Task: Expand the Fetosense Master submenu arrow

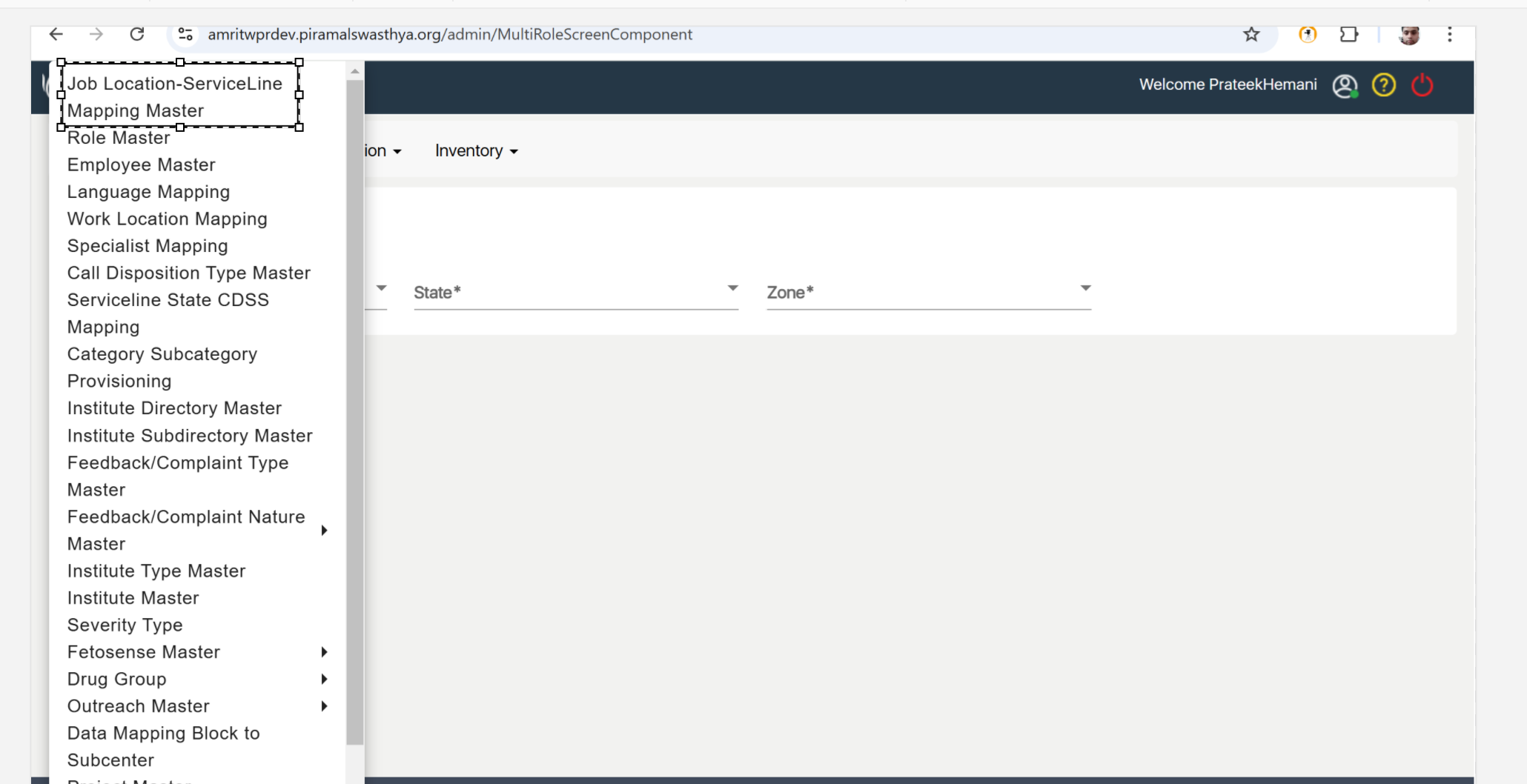Action: pos(324,652)
